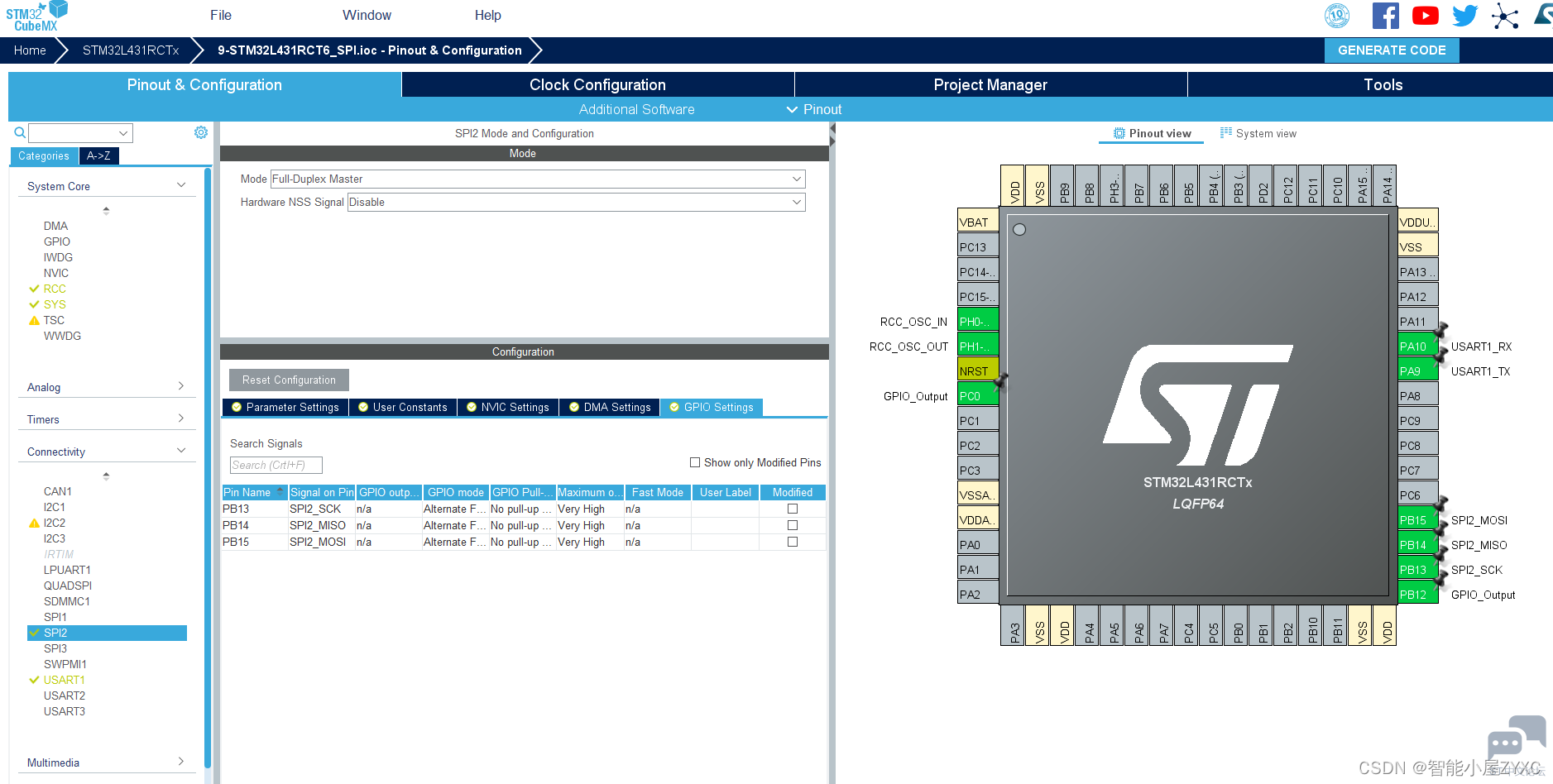Select I2C2 in Connectivity list
This screenshot has height=784, width=1553.
coord(55,523)
